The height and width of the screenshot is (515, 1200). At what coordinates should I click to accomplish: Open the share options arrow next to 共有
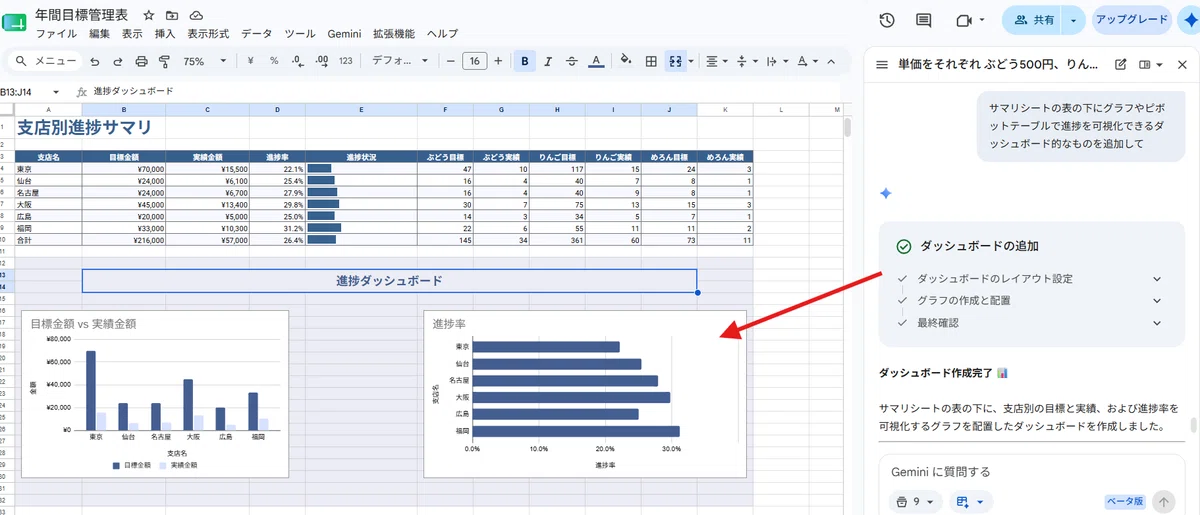point(1075,20)
